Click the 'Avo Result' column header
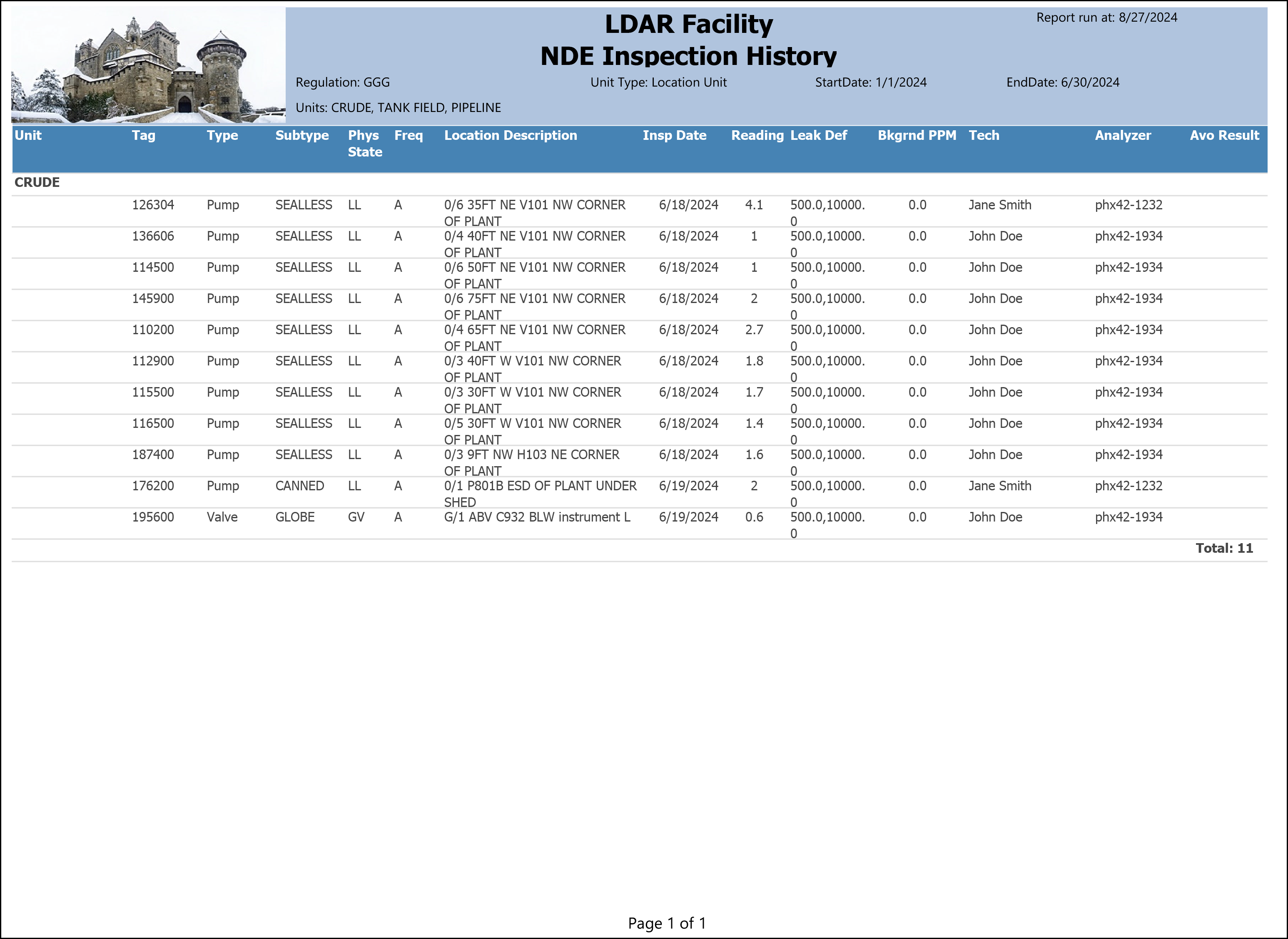Screen dimensions: 1288x939 pyautogui.click(x=1224, y=135)
